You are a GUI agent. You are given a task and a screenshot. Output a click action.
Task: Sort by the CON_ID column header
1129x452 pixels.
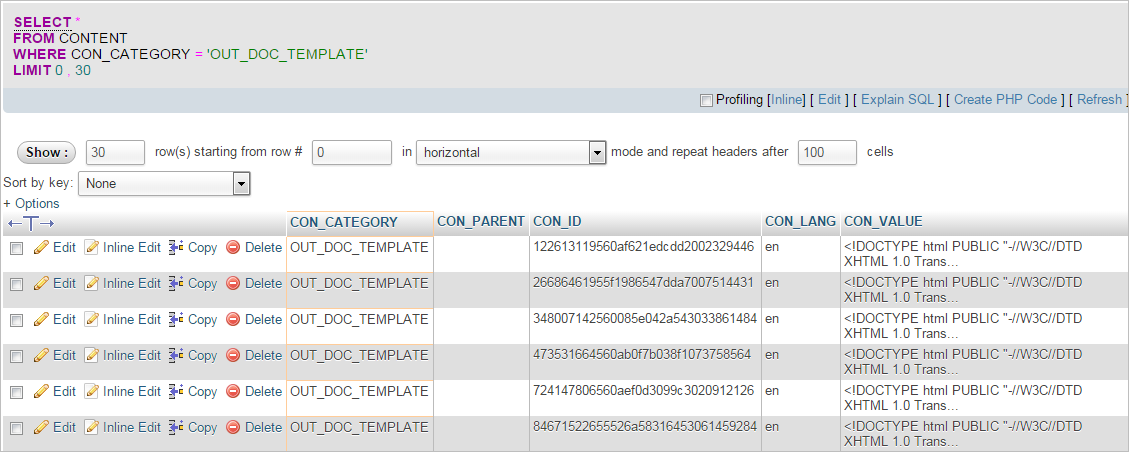click(x=557, y=221)
